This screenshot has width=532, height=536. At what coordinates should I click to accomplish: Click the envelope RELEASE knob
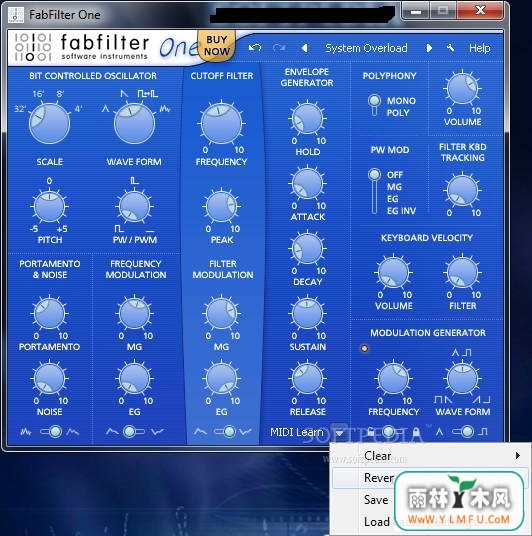coord(308,379)
